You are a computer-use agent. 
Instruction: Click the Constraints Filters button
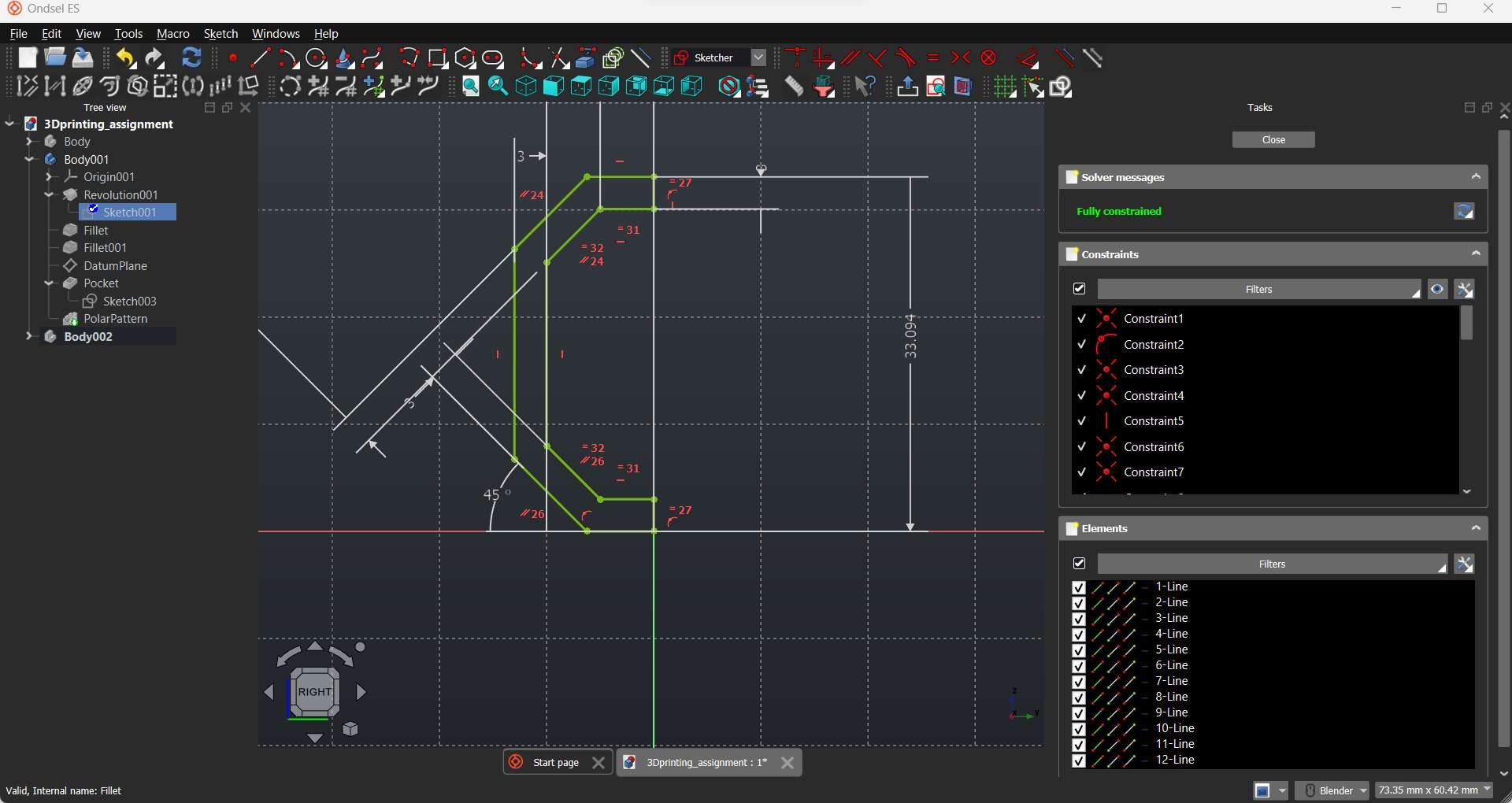point(1258,290)
